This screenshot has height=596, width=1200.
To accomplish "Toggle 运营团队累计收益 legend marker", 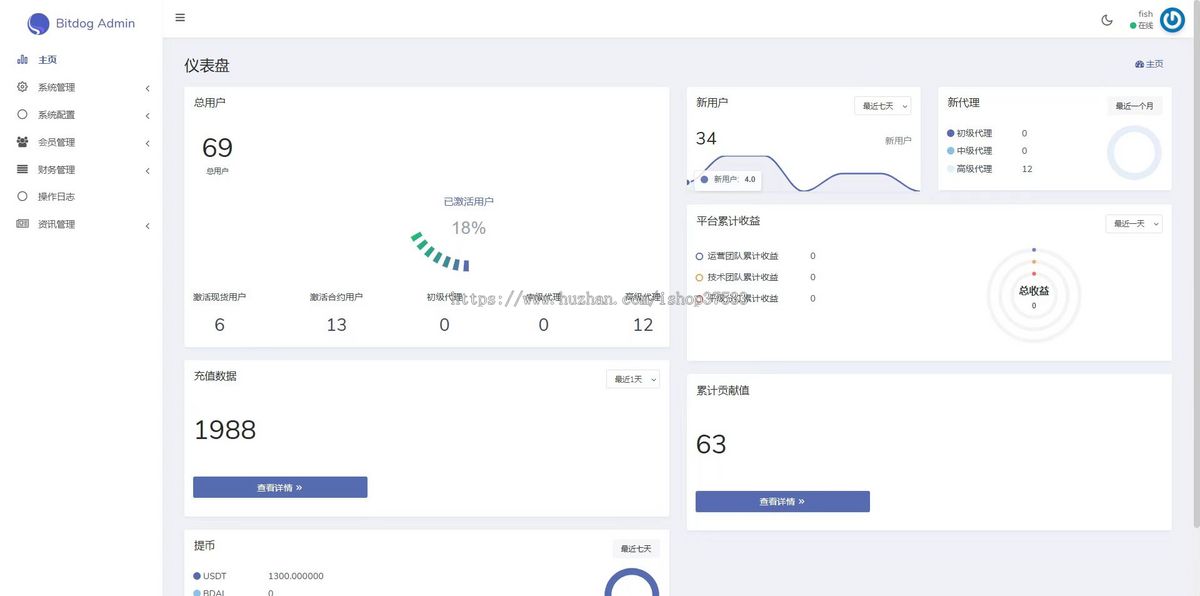I will click(699, 256).
